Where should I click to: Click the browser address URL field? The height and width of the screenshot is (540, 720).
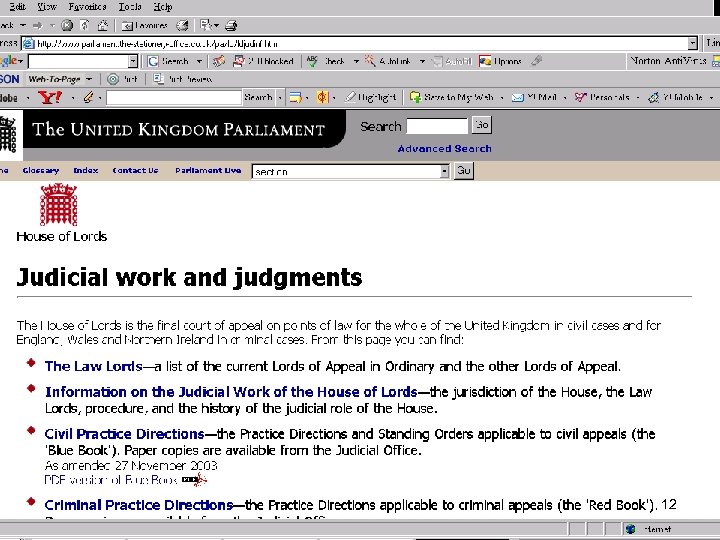pyautogui.click(x=361, y=44)
